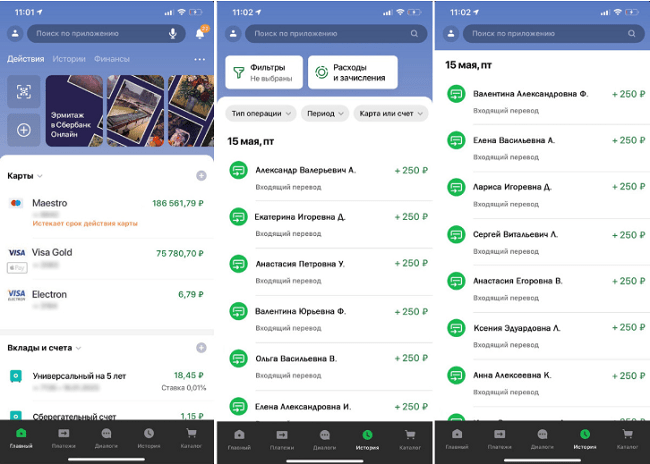Switch to the Истории tab
This screenshot has width=650, height=464.
pos(69,59)
